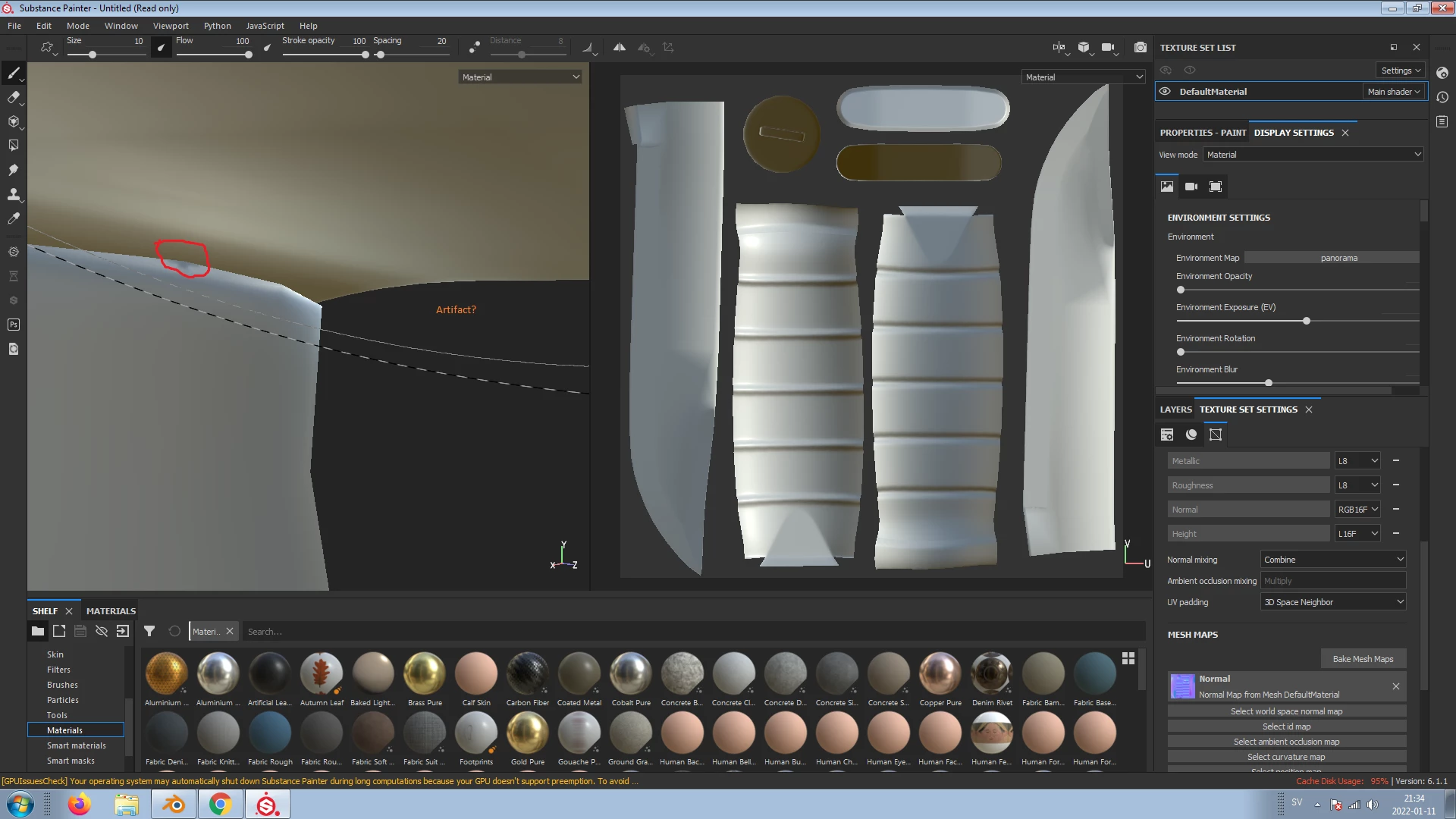Select the Polygon Fill tool
The image size is (1456, 819).
(x=13, y=146)
